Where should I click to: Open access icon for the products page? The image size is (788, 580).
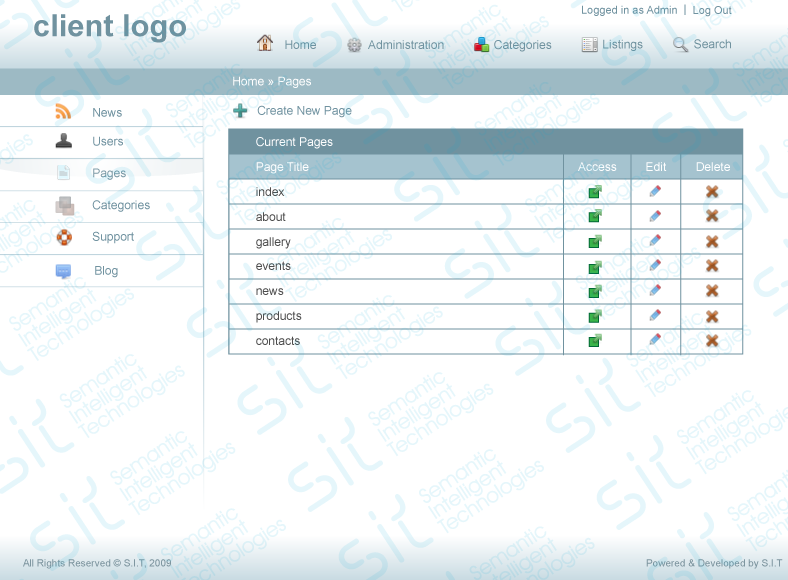pos(595,316)
